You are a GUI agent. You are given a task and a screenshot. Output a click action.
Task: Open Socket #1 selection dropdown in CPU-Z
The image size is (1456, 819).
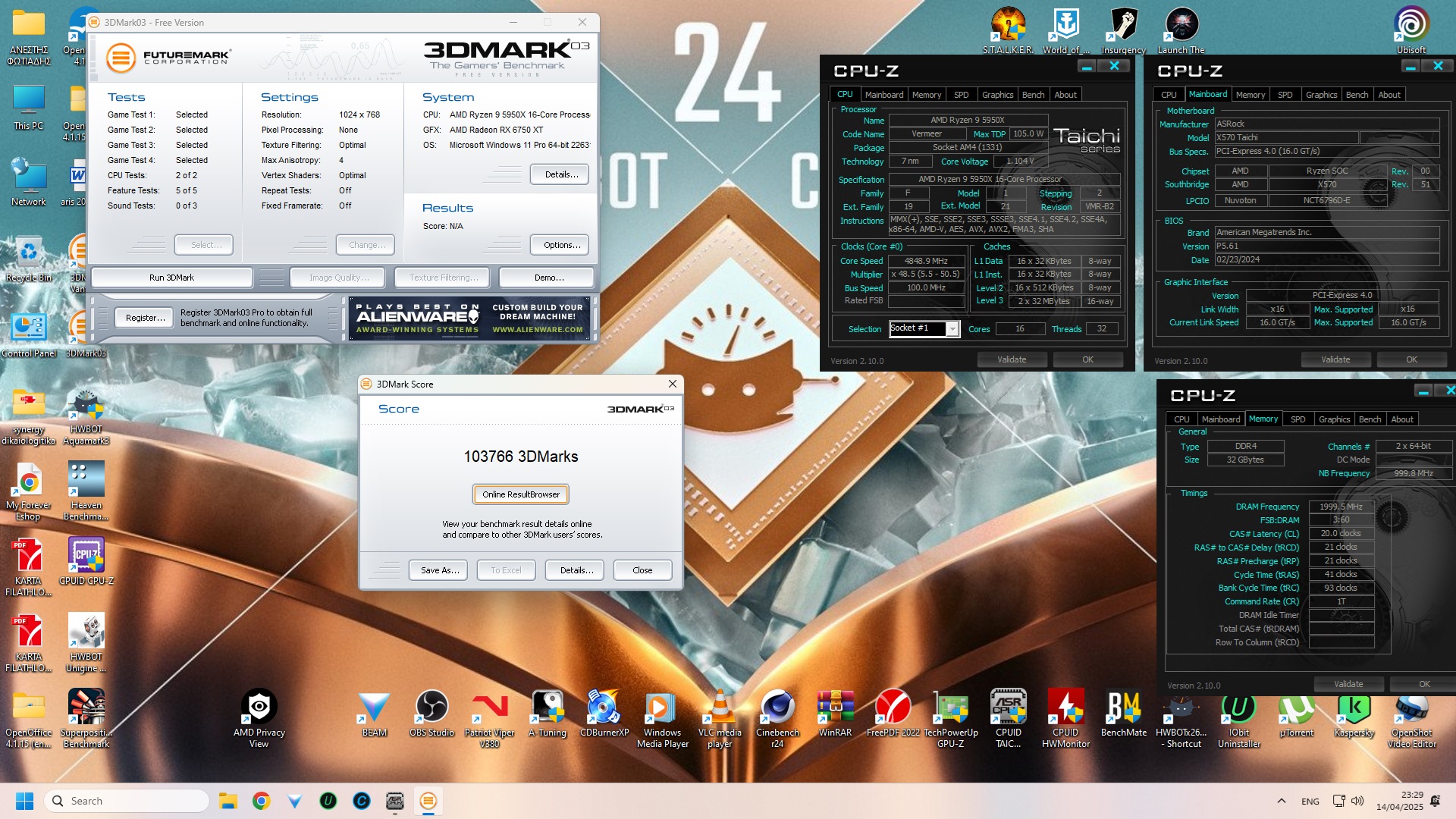tap(924, 328)
